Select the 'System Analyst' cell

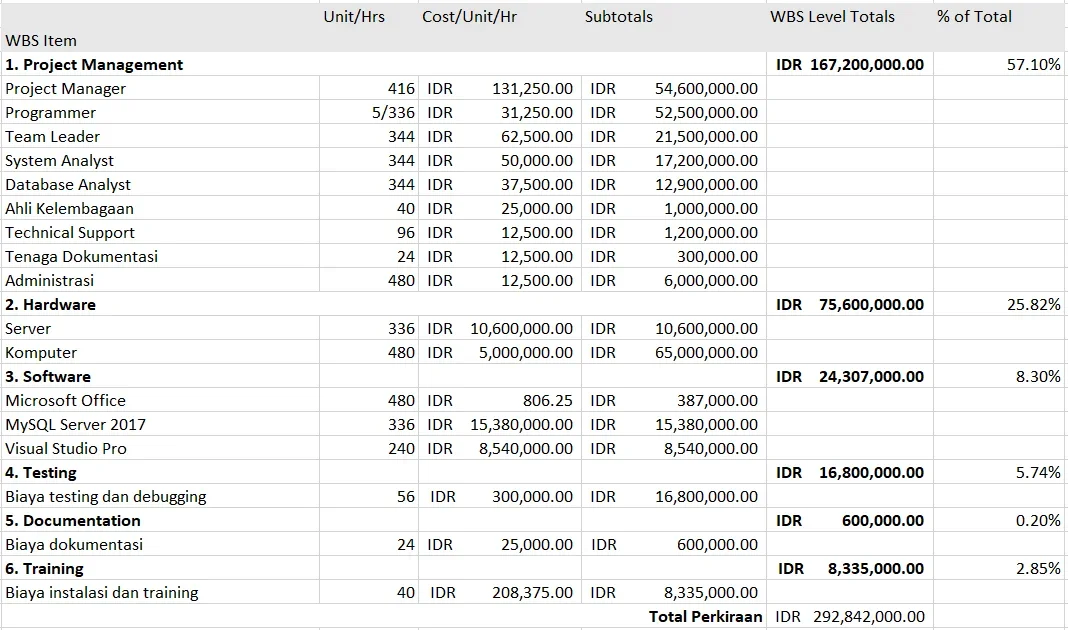click(x=59, y=161)
